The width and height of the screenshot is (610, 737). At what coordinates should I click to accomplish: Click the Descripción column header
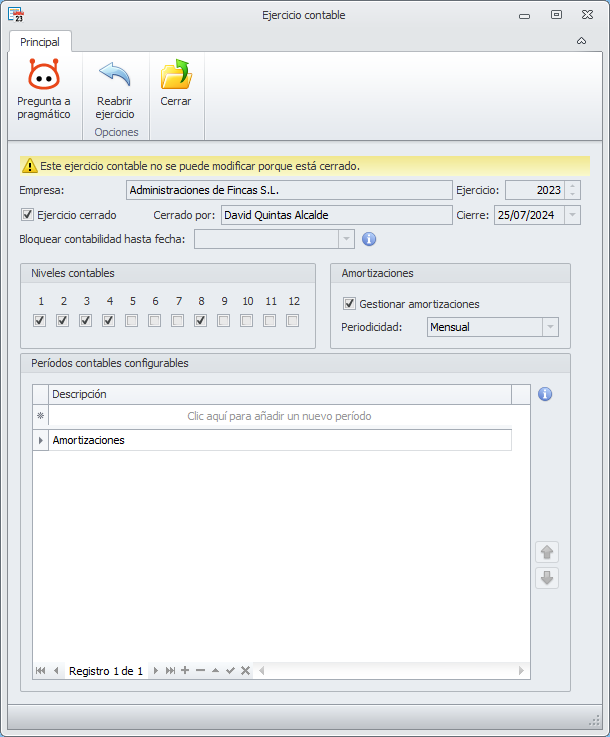[280, 394]
